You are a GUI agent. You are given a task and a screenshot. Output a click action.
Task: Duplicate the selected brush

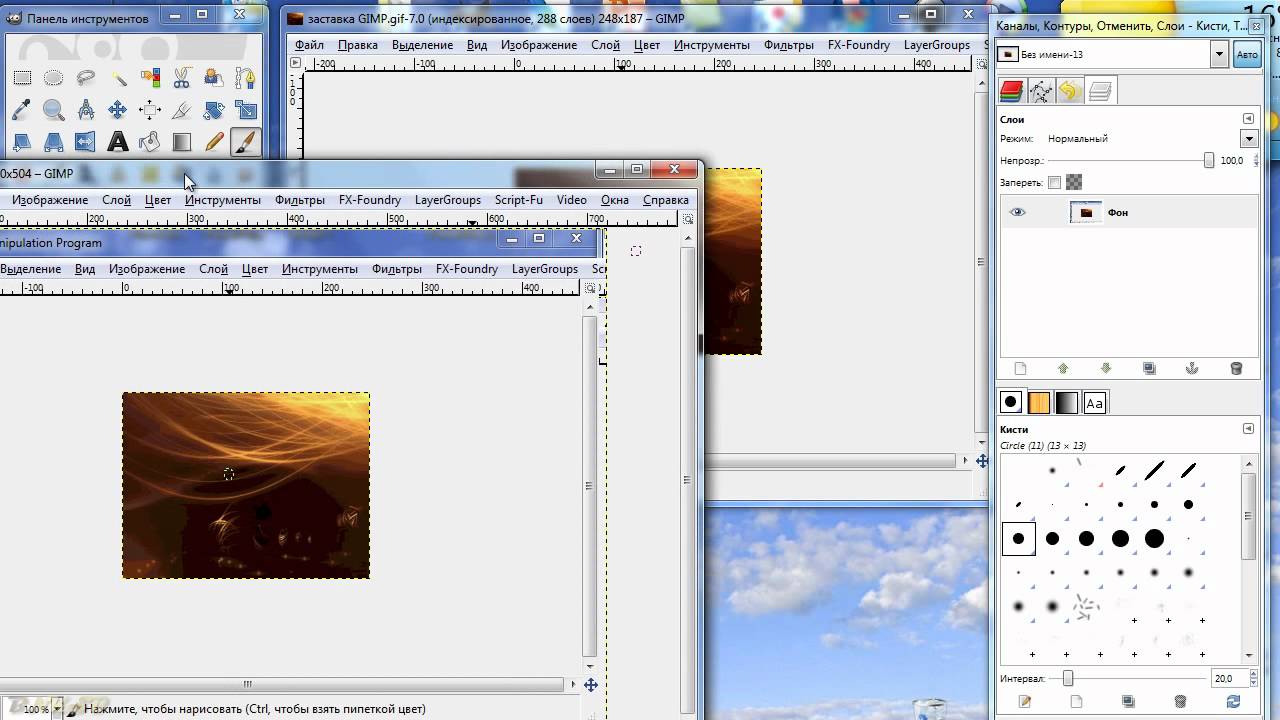1128,701
